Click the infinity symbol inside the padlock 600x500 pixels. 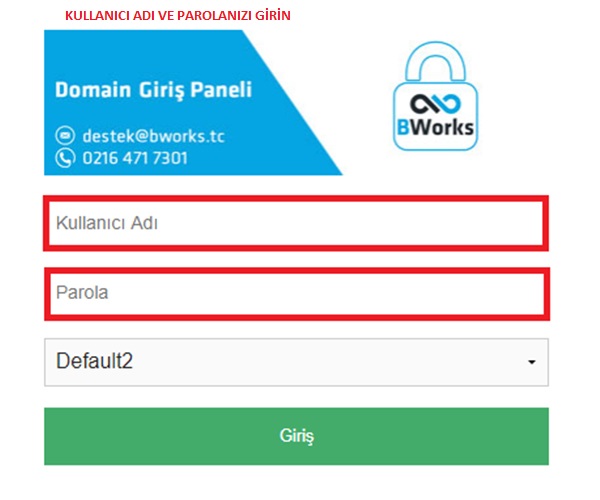click(x=435, y=104)
